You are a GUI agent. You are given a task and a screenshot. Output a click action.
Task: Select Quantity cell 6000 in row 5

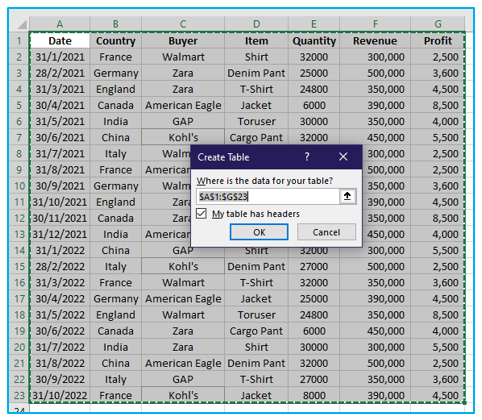(x=314, y=105)
